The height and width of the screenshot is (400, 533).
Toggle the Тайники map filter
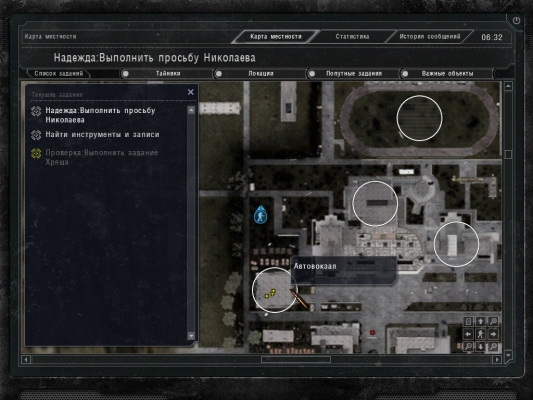[x=126, y=74]
